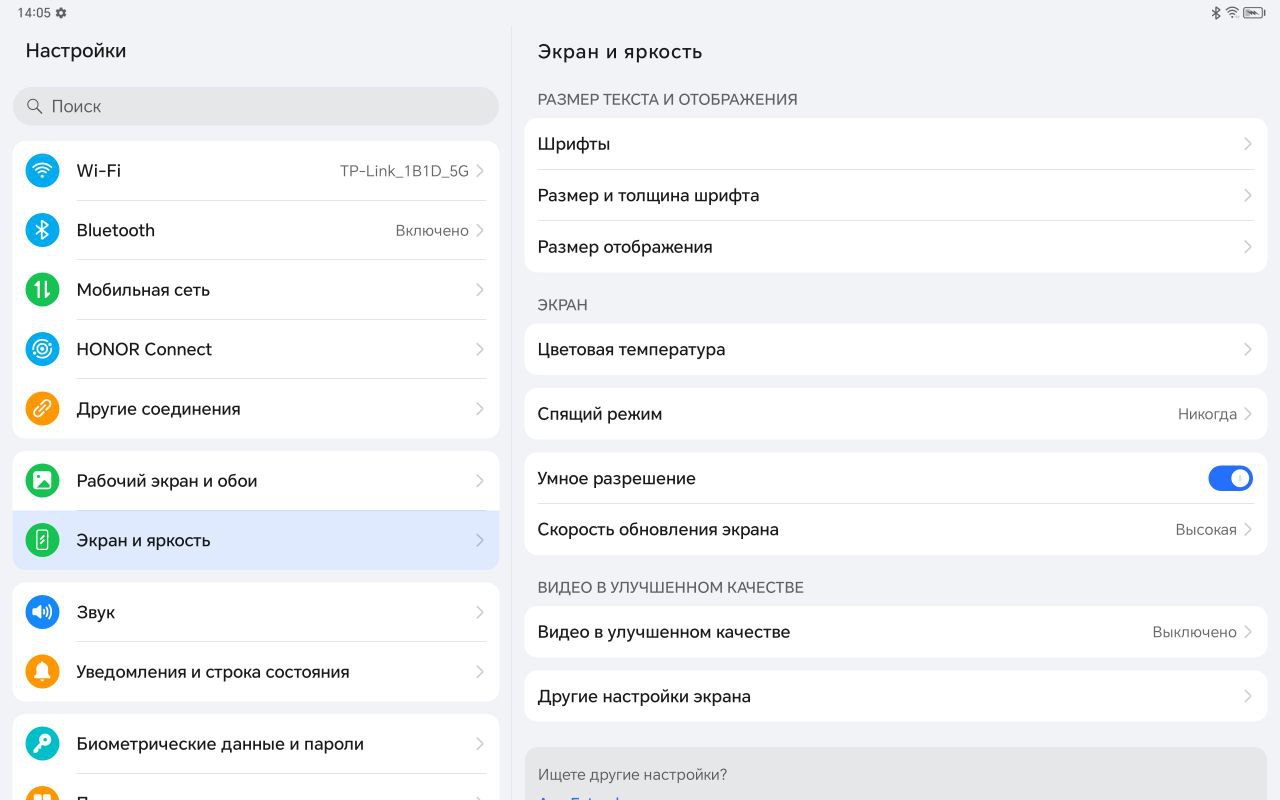Open the Wi-Fi settings section
The width and height of the screenshot is (1280, 800).
[x=256, y=171]
